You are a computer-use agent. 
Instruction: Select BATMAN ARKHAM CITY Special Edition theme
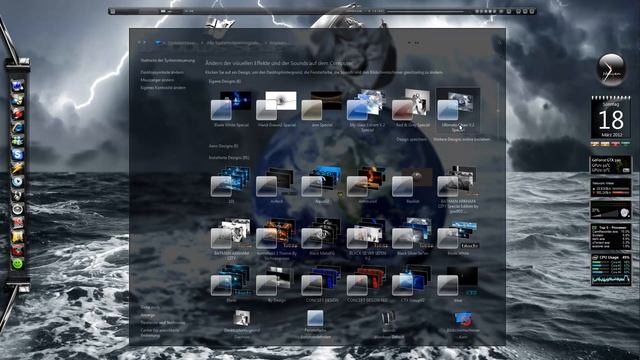pos(458,189)
